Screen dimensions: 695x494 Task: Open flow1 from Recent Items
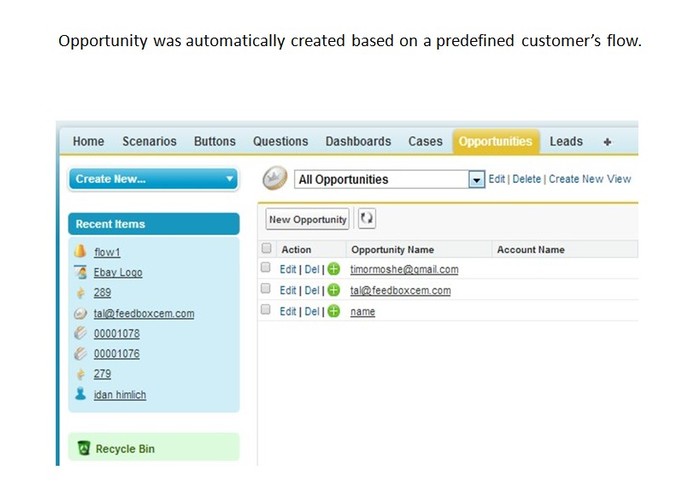[107, 252]
